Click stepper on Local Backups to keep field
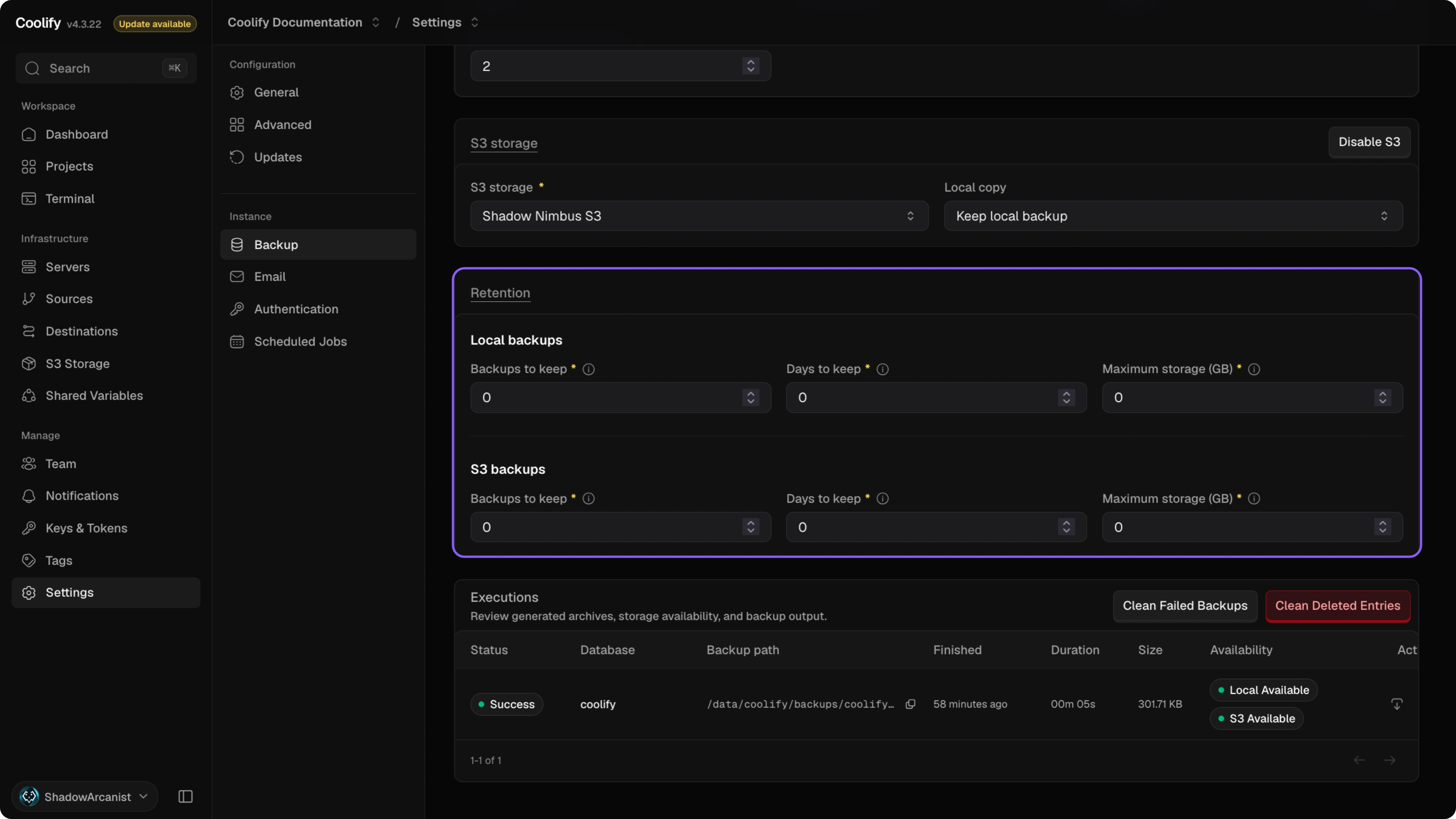This screenshot has height=819, width=1456. click(751, 397)
